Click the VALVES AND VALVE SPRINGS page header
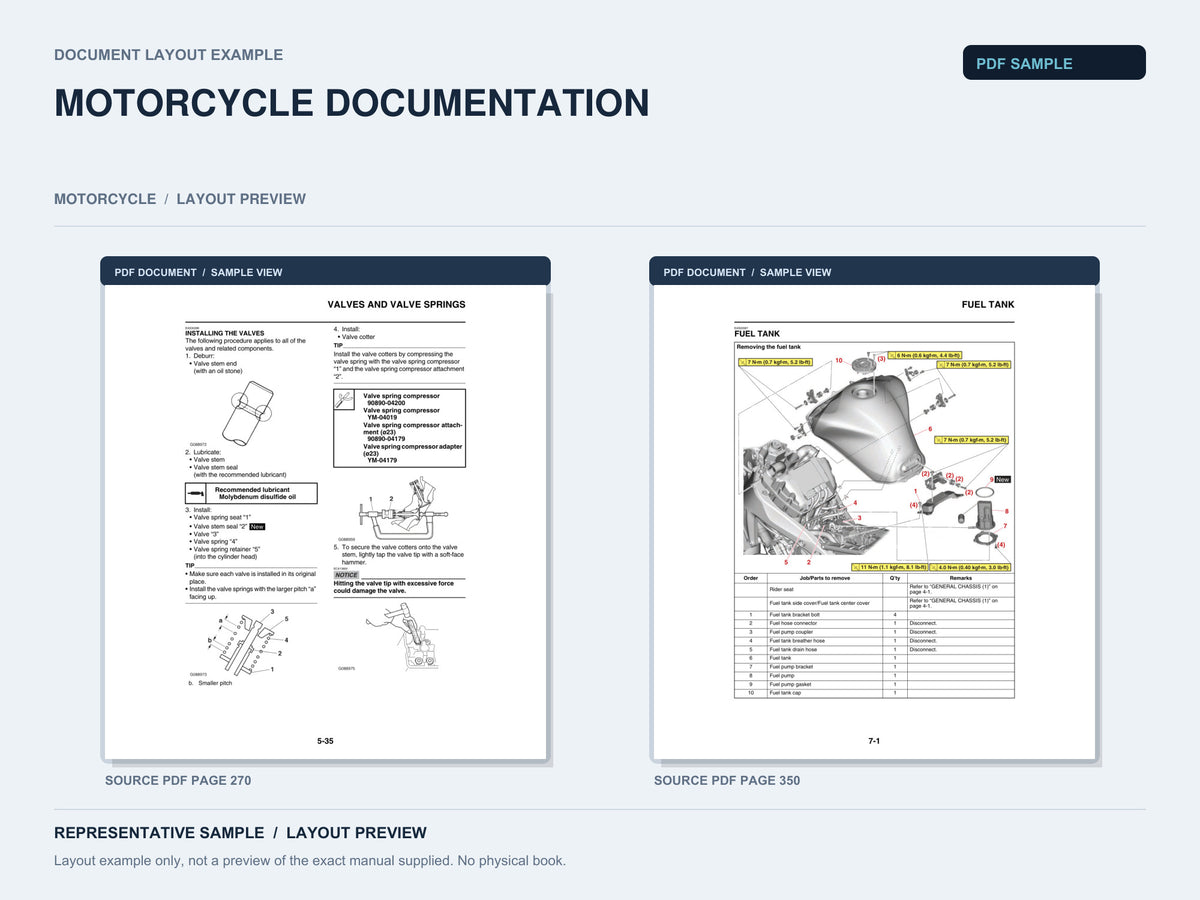Screen dimensions: 1200x900 [396, 304]
